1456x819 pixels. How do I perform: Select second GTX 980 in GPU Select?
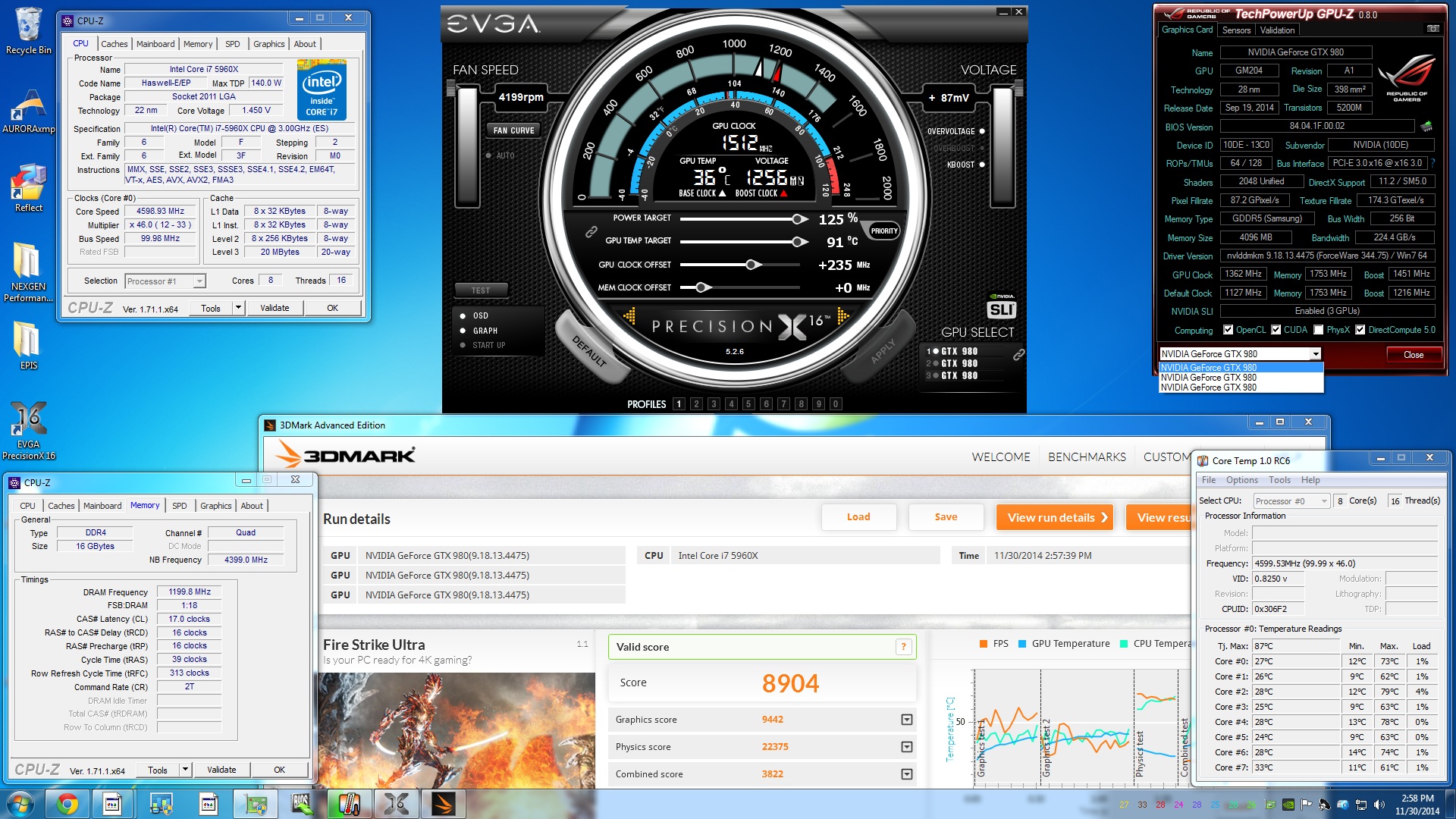pyautogui.click(x=953, y=363)
